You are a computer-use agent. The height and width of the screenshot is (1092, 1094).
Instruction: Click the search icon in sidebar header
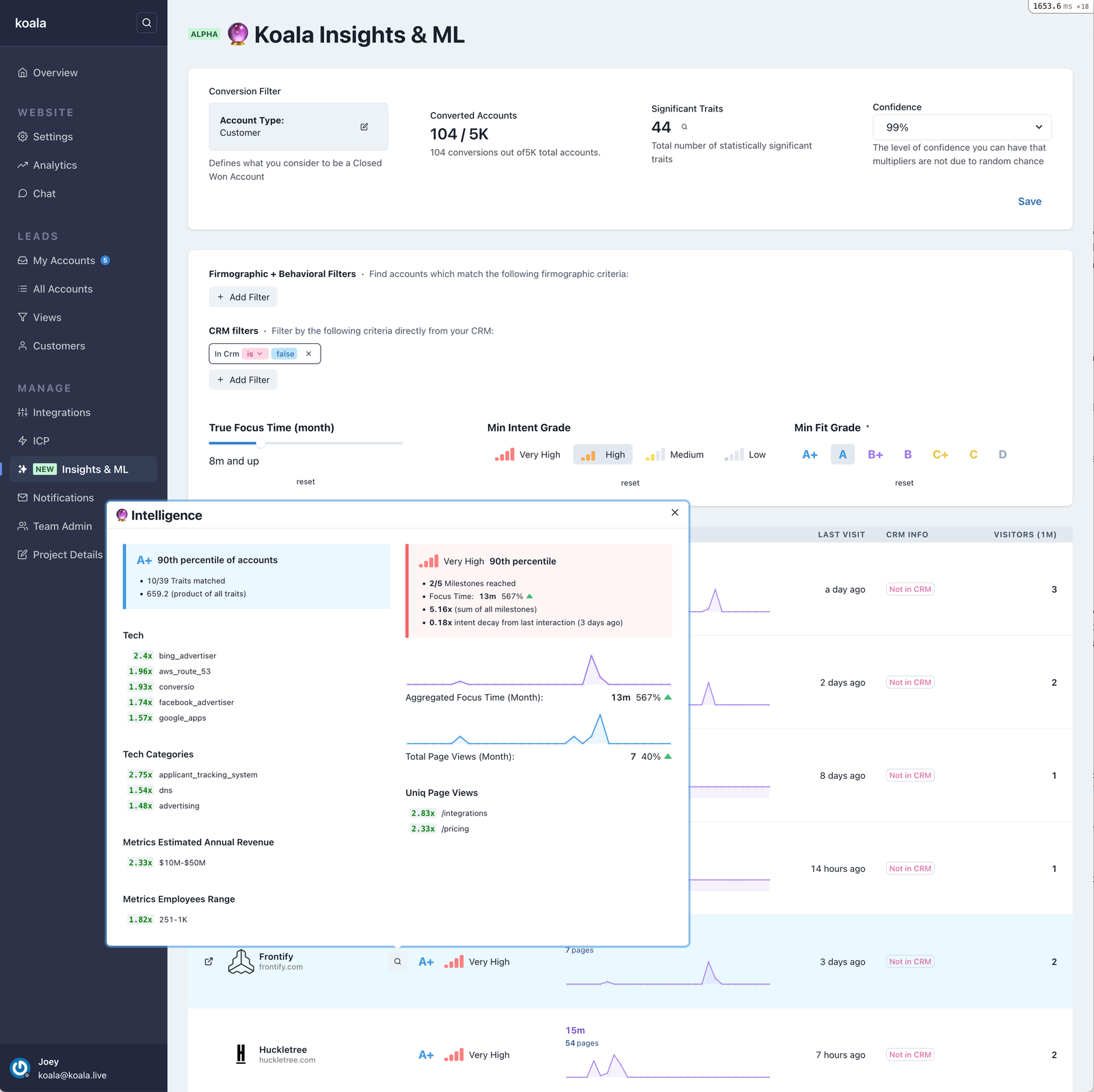click(x=146, y=23)
